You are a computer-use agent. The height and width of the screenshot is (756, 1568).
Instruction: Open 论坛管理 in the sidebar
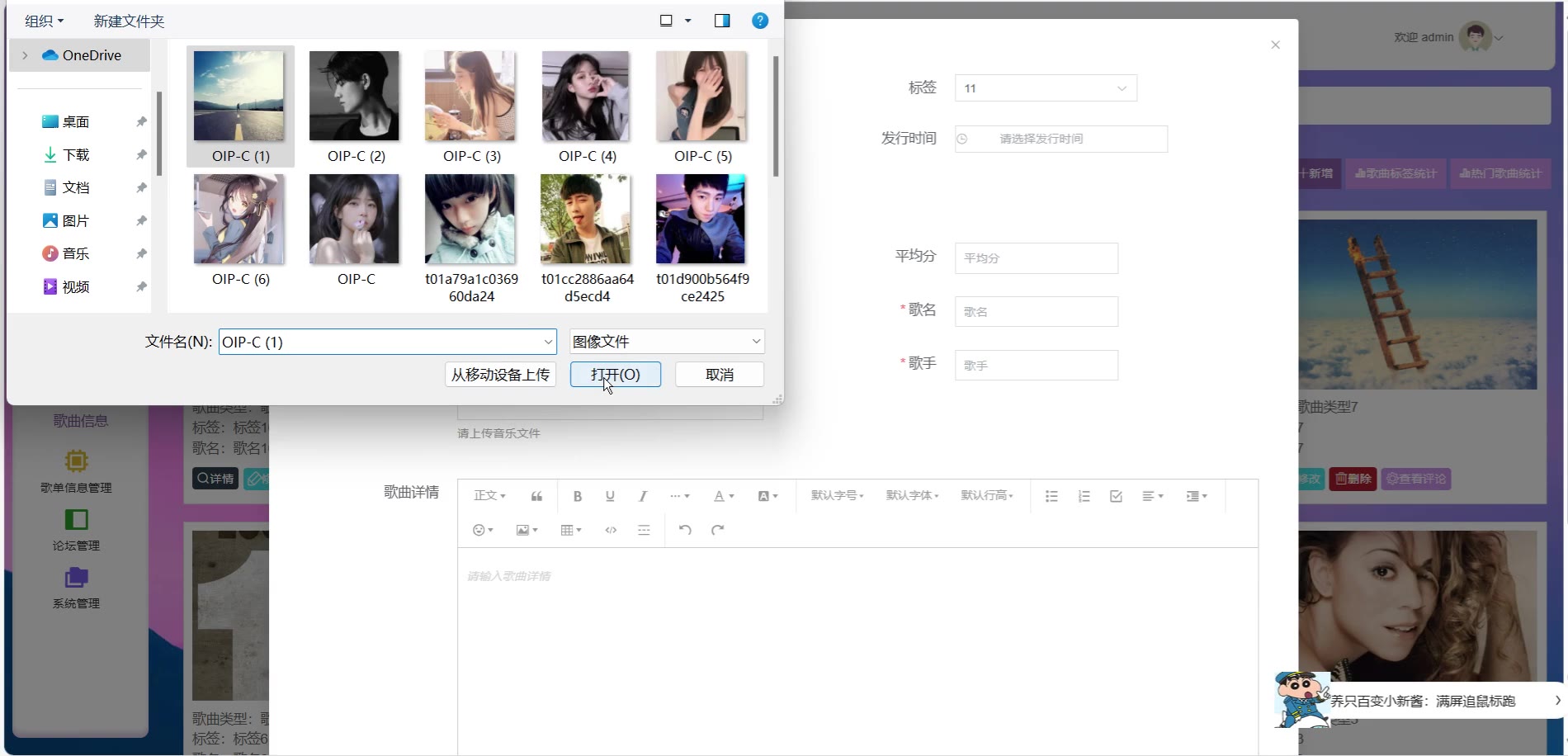[76, 530]
